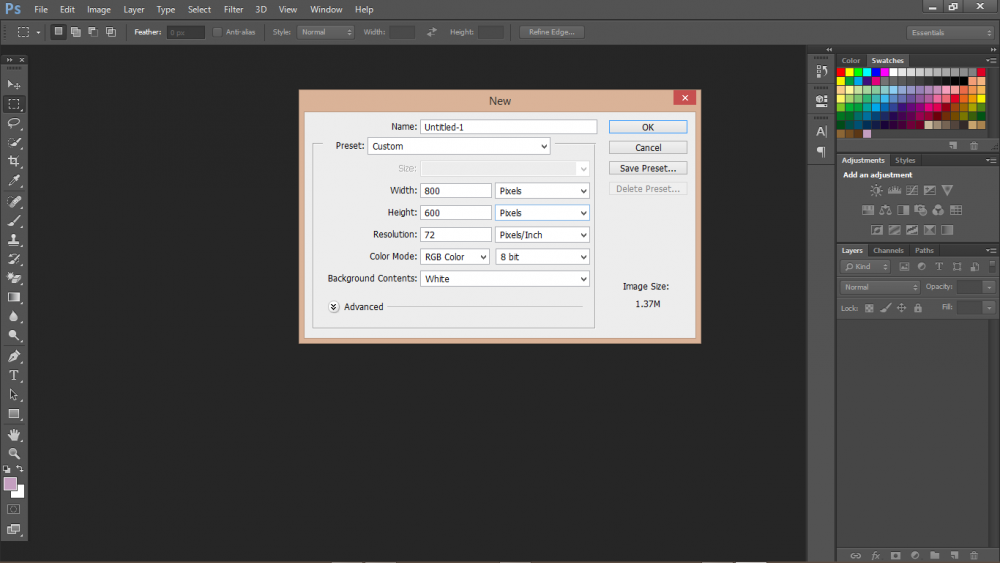
Task: Select the Clone Stamp tool
Action: coord(14,240)
